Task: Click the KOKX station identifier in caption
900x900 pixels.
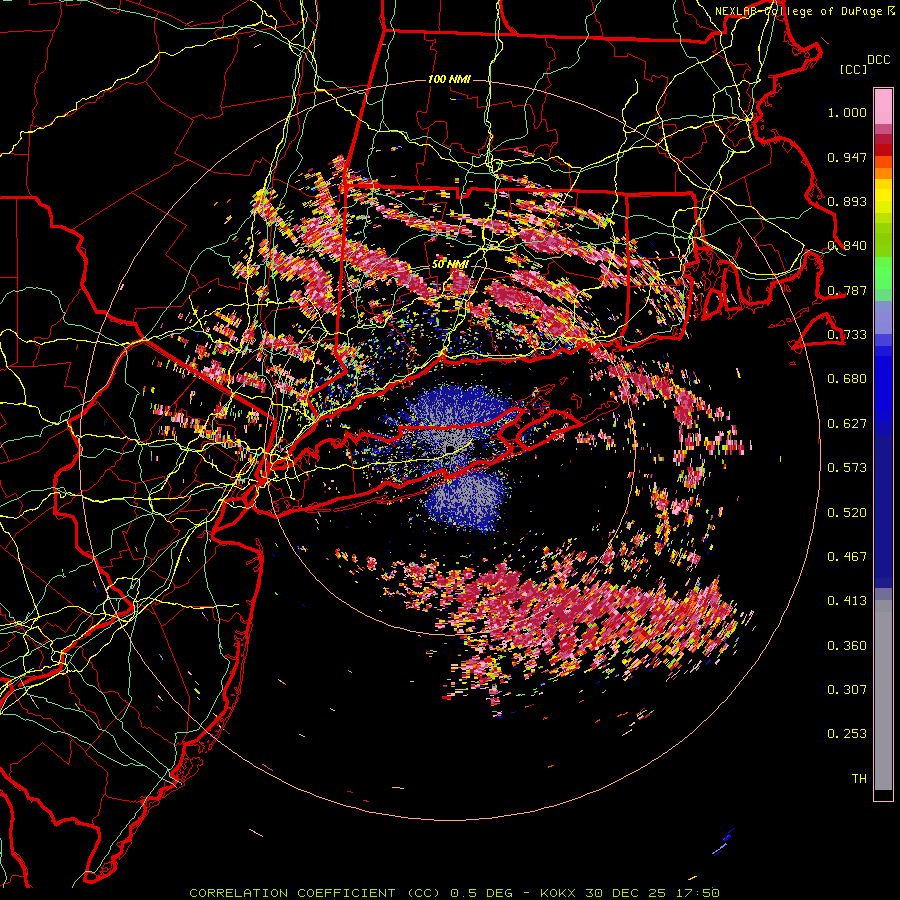Action: coord(560,893)
